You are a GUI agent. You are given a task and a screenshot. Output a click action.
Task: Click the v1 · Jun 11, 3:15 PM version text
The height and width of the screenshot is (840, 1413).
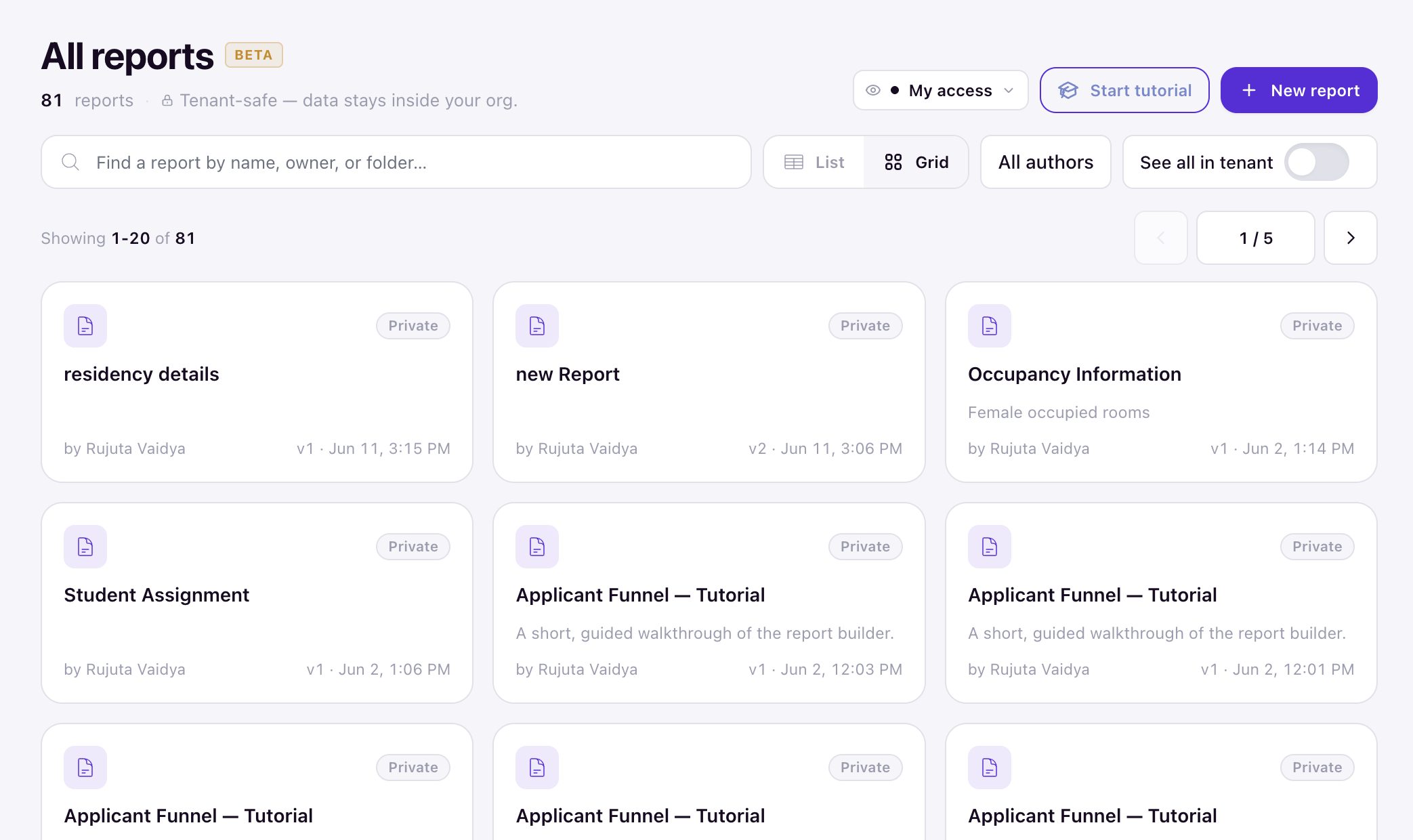[373, 448]
